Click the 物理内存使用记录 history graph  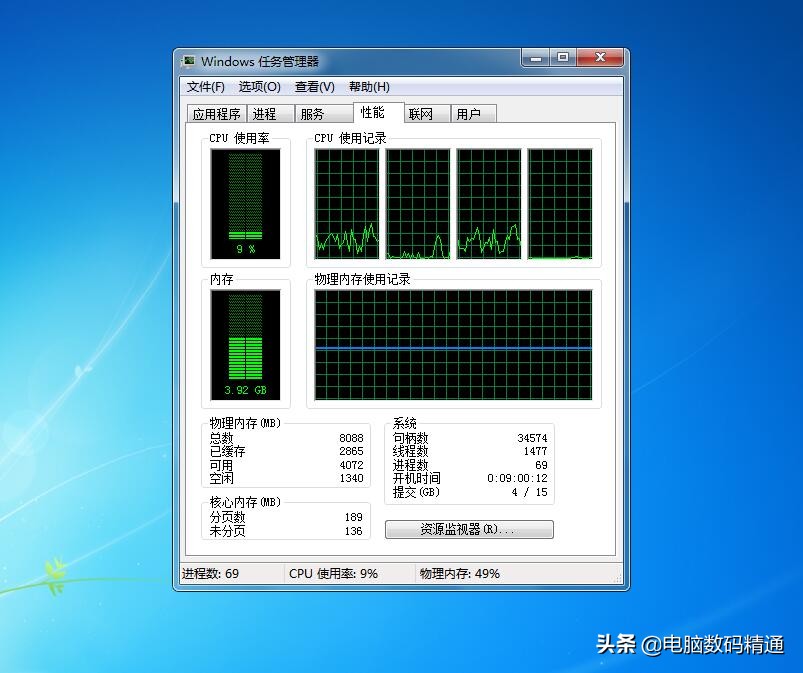pos(455,345)
